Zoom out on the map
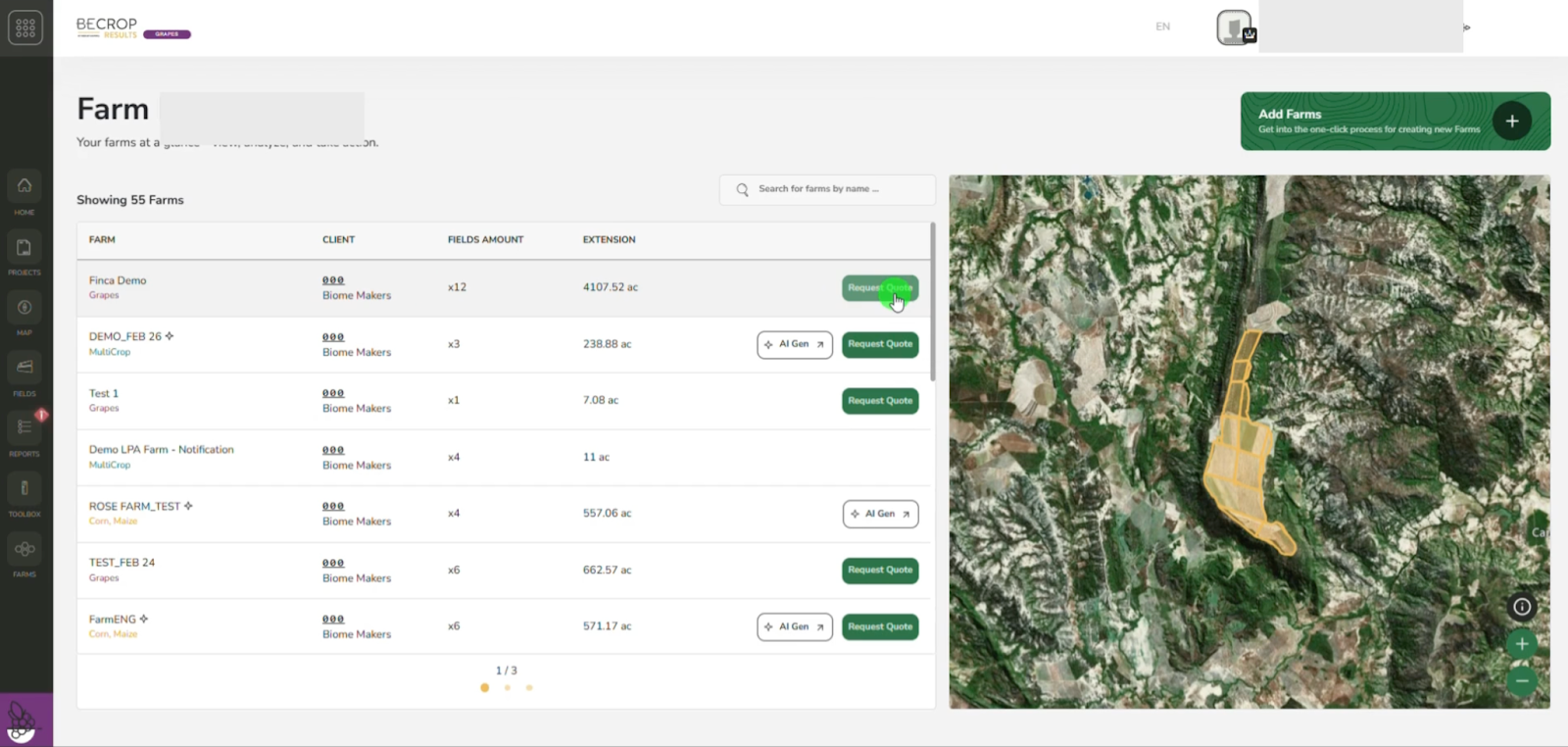The width and height of the screenshot is (1568, 747). (1521, 680)
